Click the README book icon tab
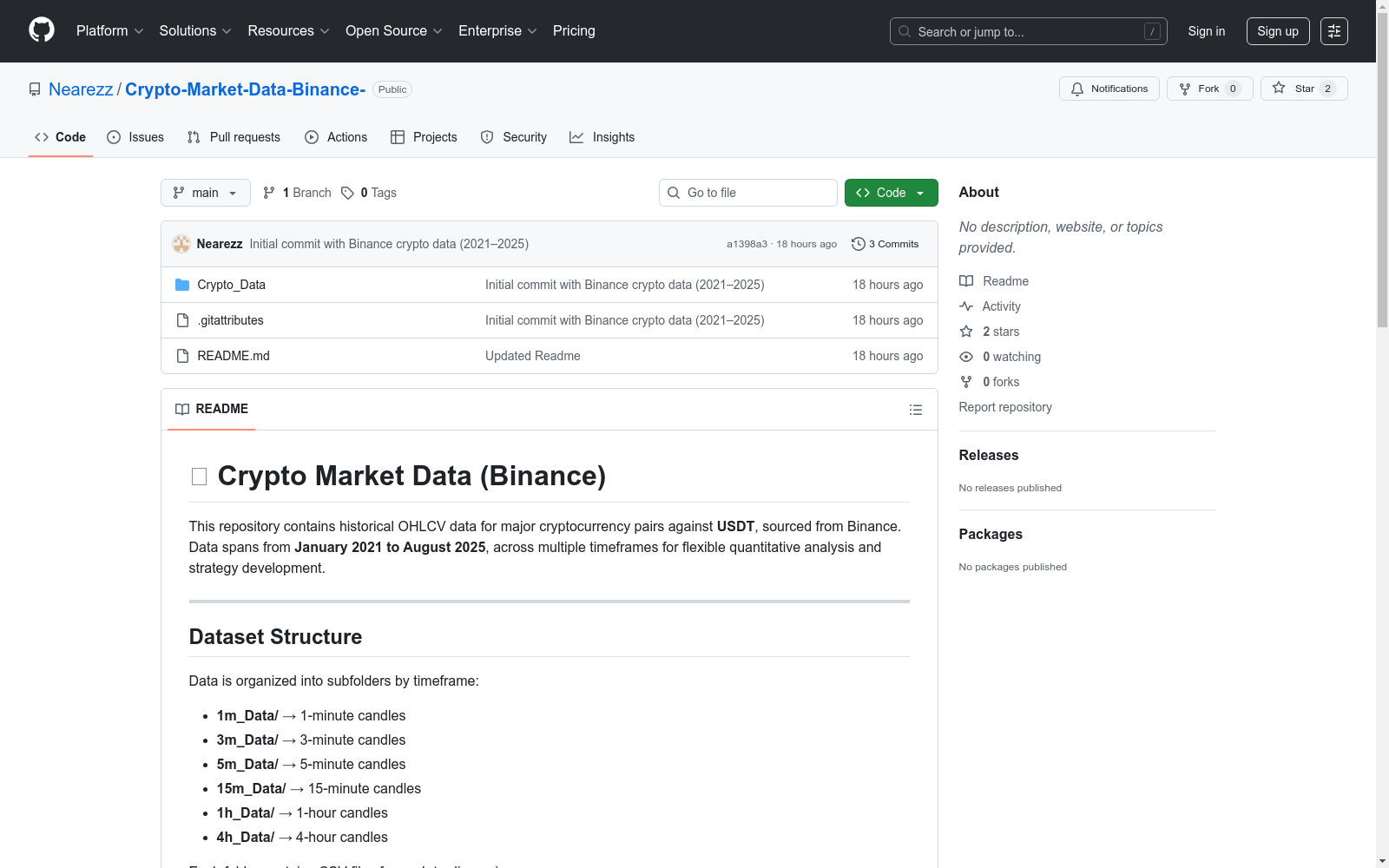This screenshot has width=1389, height=868. coord(182,409)
